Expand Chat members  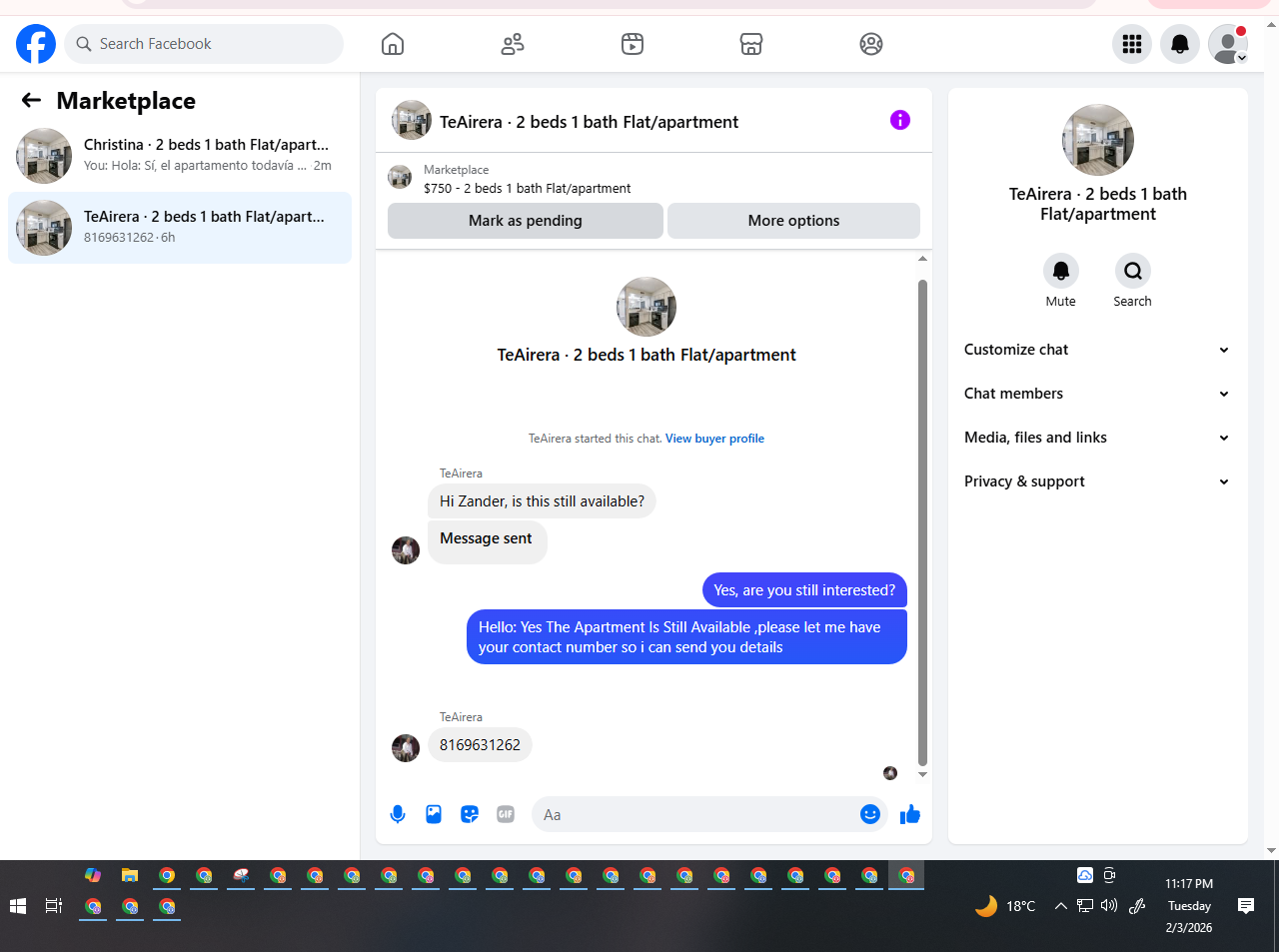tap(1097, 394)
